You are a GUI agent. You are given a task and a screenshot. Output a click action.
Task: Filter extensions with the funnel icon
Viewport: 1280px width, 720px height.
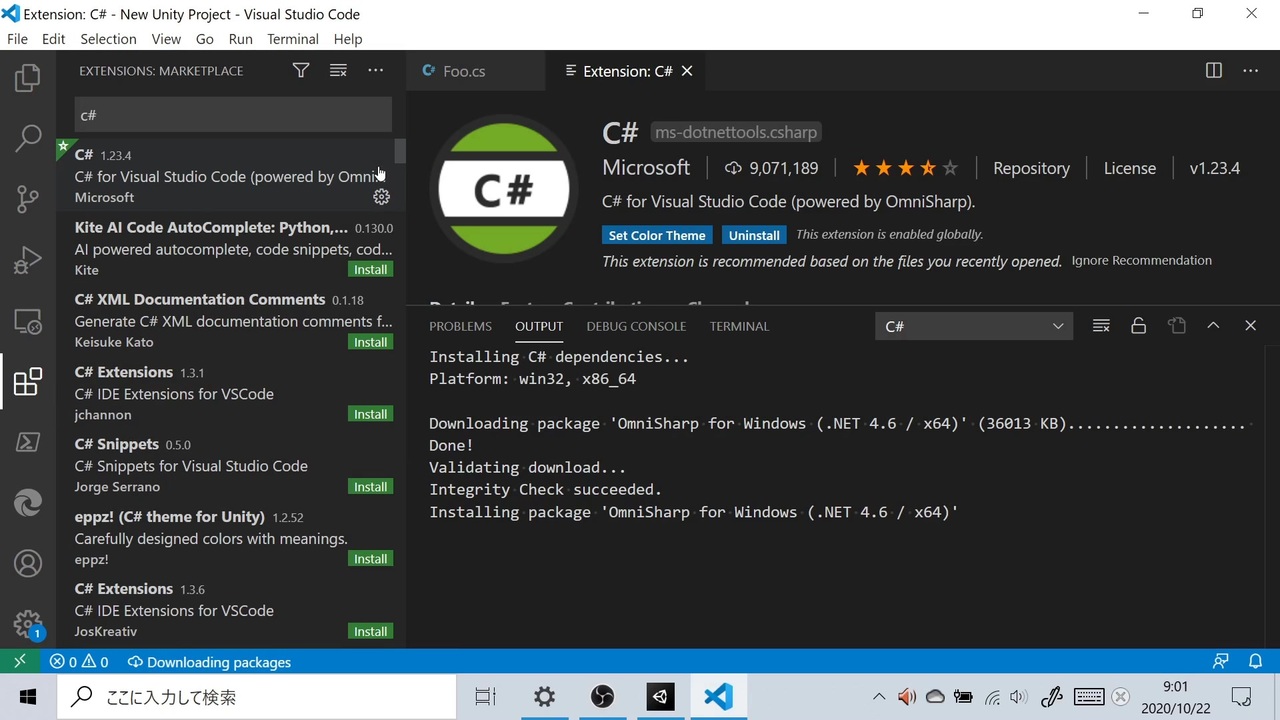click(x=301, y=71)
